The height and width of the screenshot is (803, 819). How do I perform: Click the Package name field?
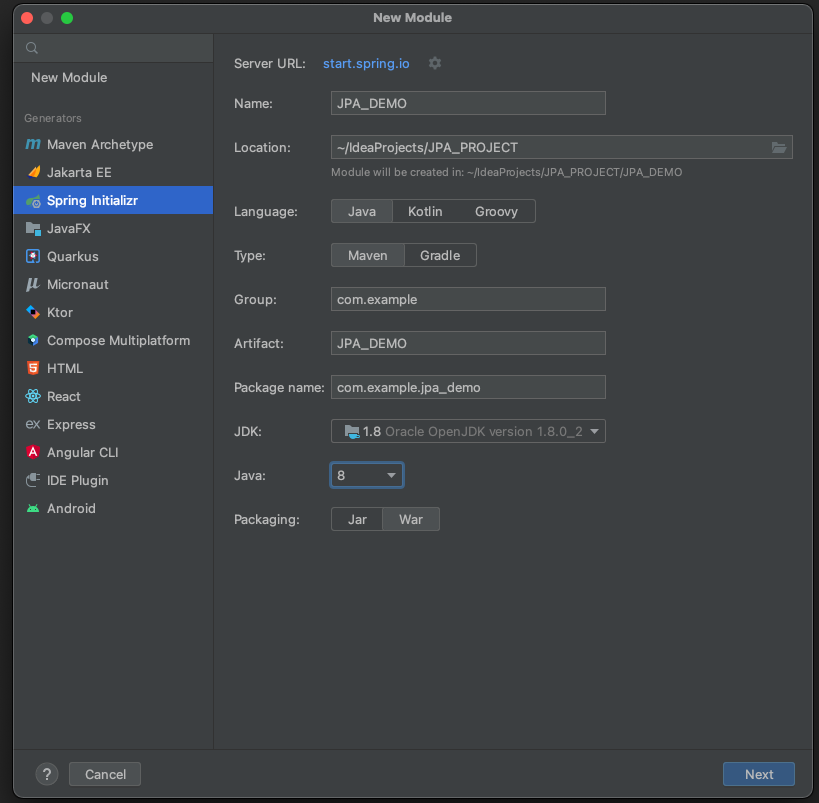point(468,387)
